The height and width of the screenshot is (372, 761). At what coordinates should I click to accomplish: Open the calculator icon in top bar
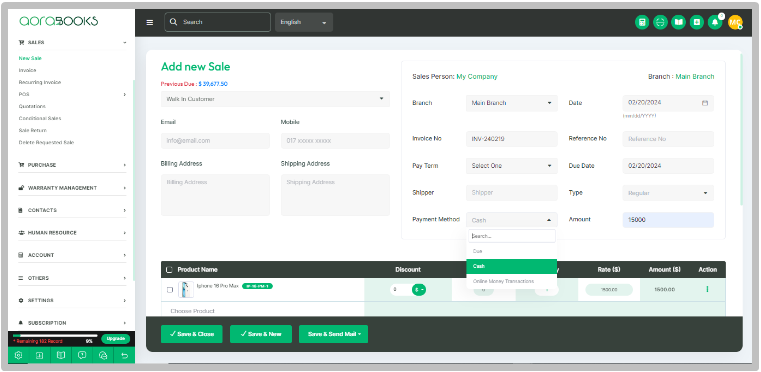(x=642, y=22)
